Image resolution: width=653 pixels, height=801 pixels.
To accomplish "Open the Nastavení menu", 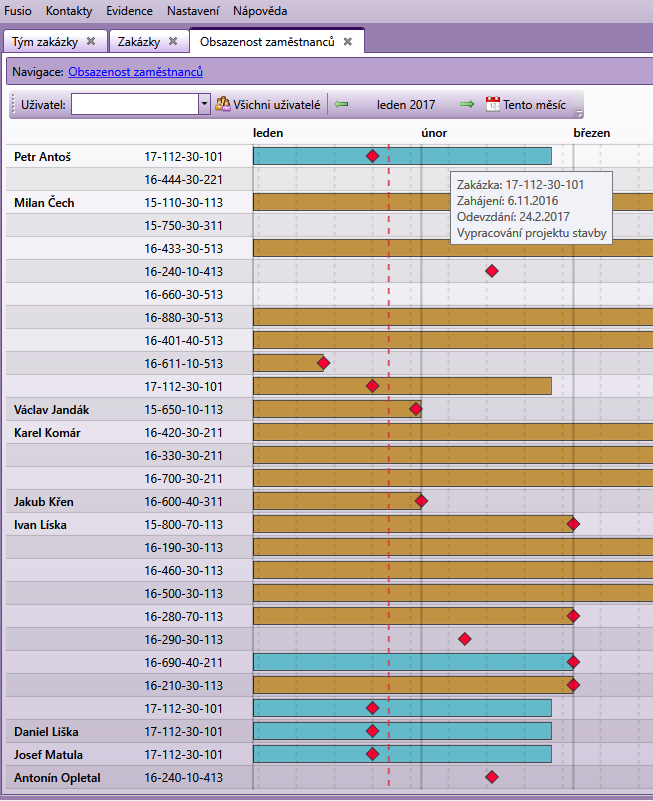I will point(193,11).
